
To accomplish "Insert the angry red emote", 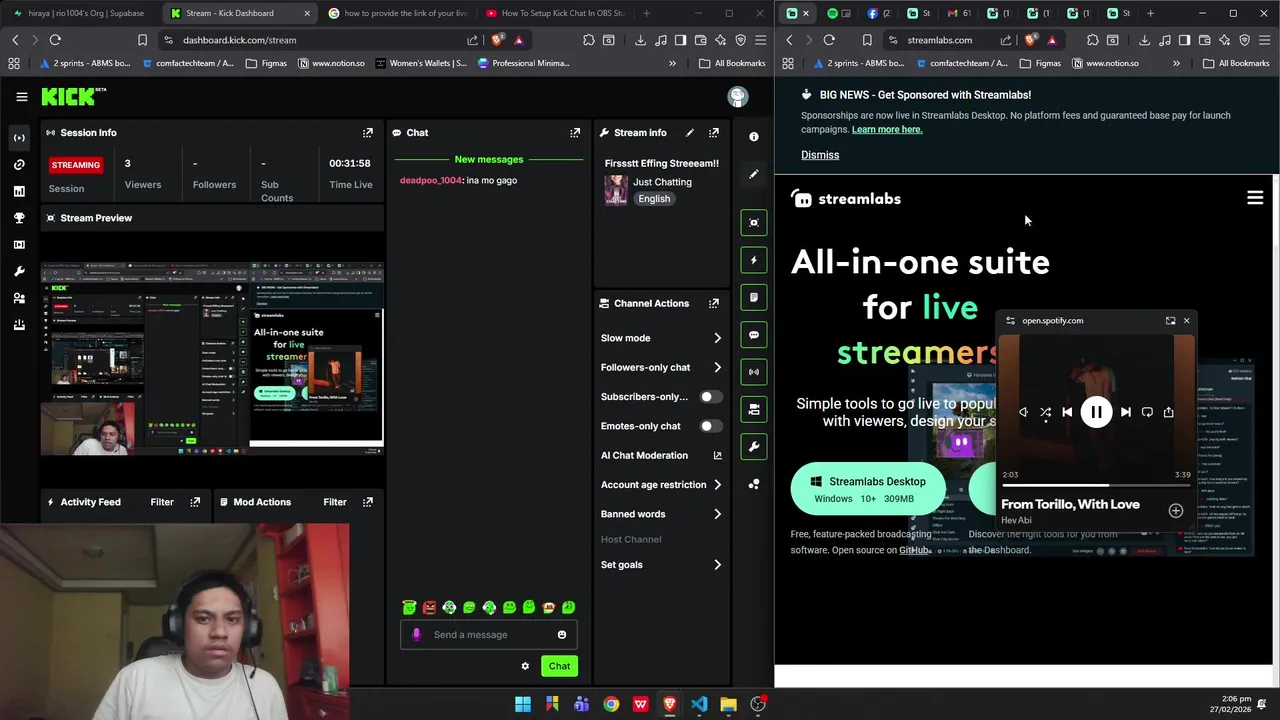I will point(429,608).
